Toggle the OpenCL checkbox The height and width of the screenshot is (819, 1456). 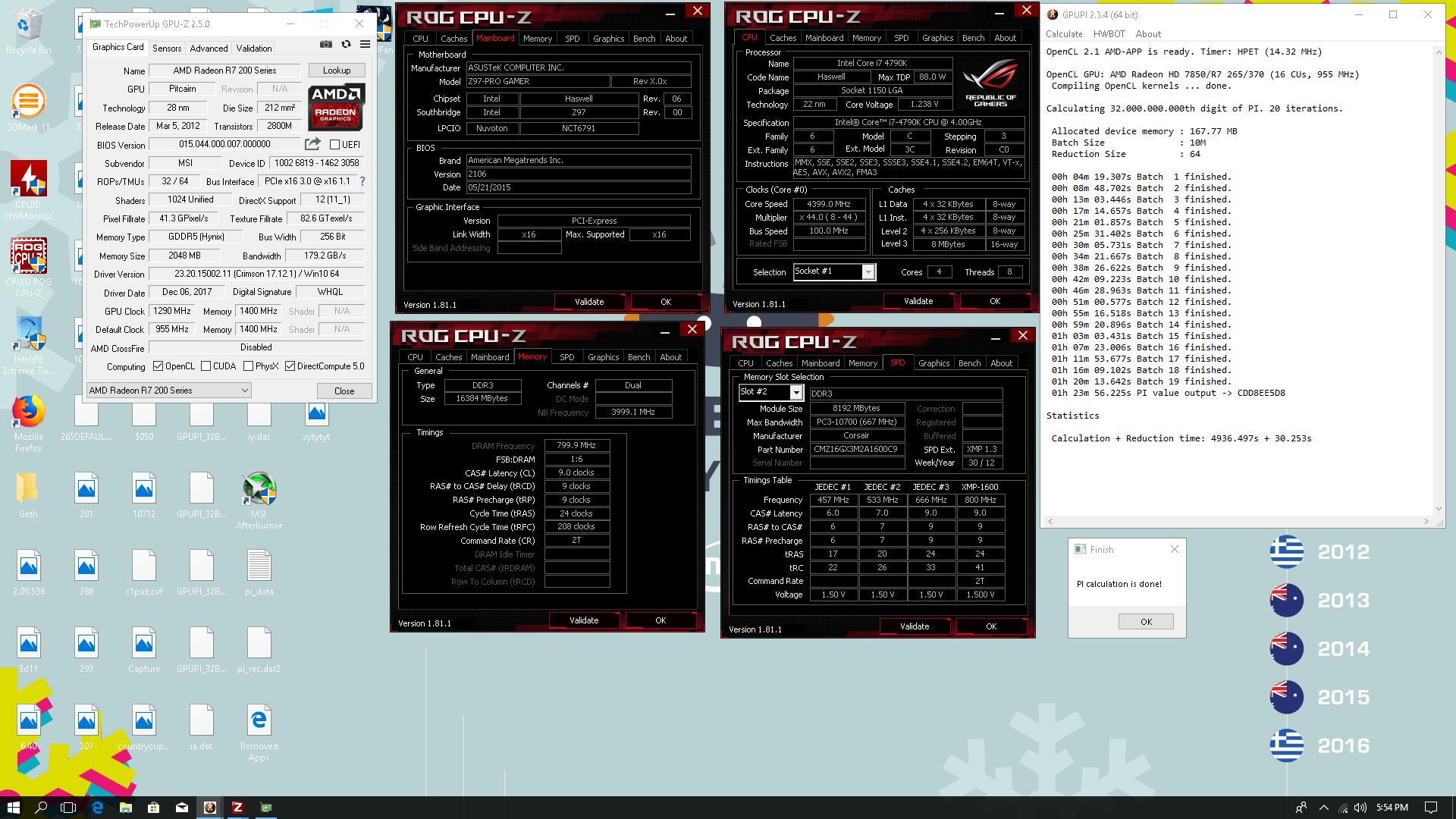tap(158, 366)
